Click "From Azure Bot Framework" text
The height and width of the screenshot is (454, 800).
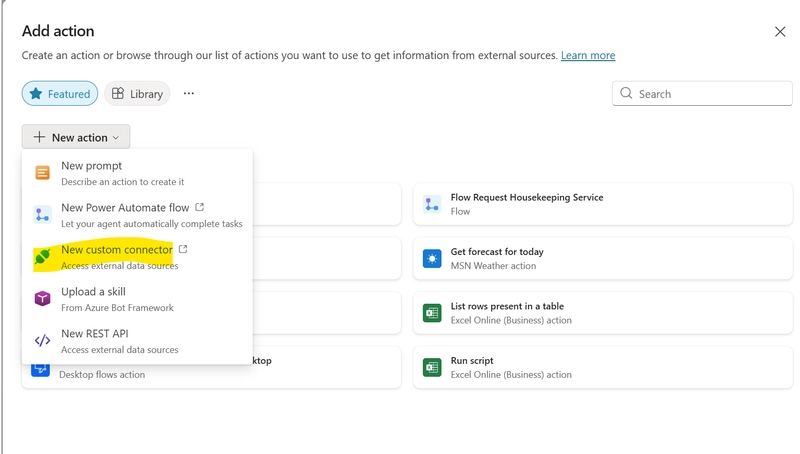pos(117,308)
